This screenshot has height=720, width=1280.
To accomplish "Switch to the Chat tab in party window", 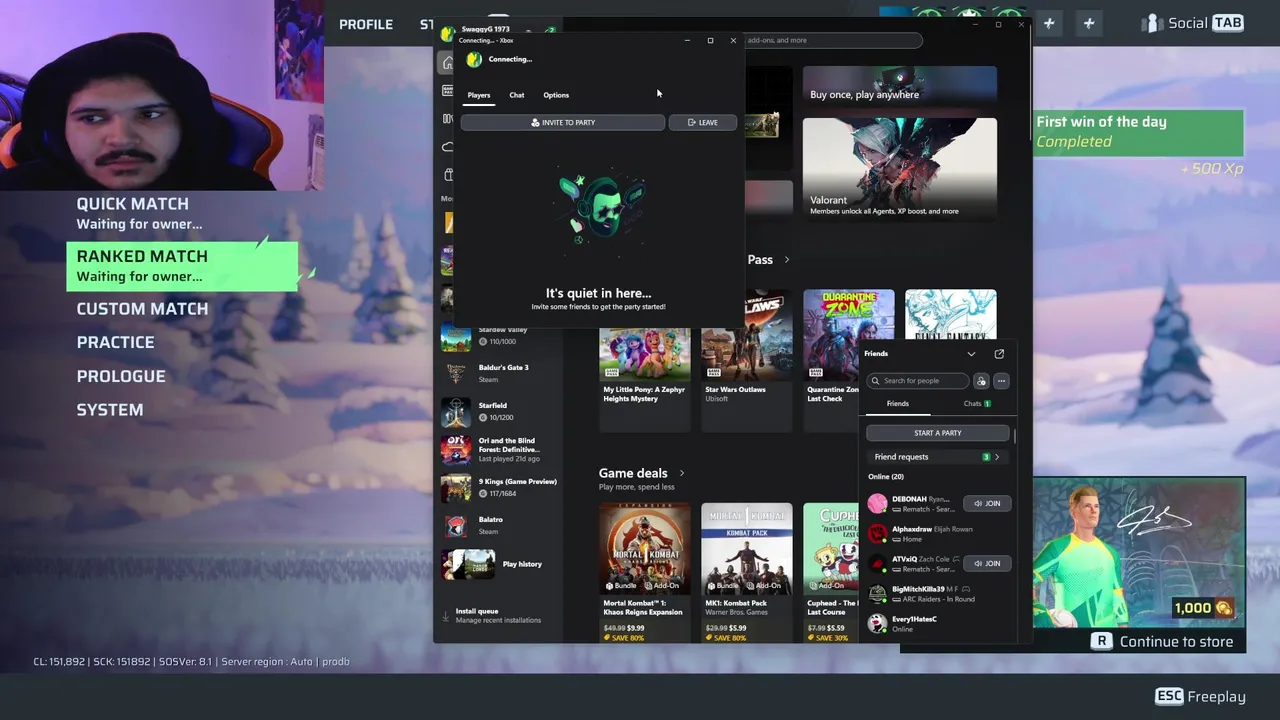I will (x=517, y=95).
